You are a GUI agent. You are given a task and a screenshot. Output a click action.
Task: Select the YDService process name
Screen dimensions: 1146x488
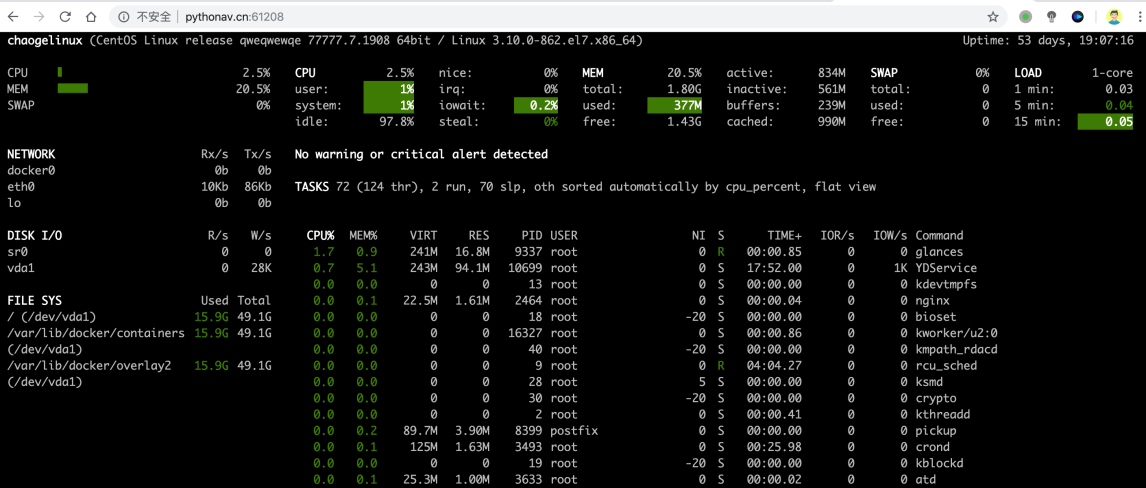pos(946,268)
